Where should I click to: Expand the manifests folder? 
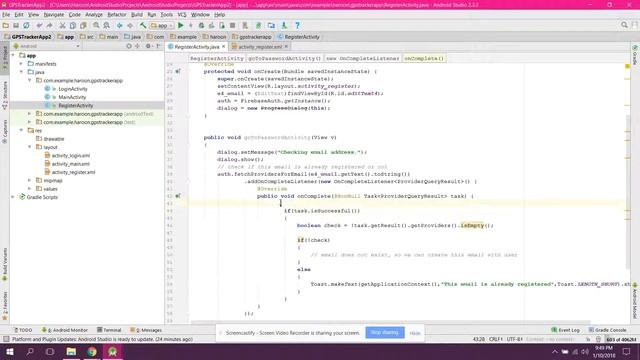click(22, 64)
